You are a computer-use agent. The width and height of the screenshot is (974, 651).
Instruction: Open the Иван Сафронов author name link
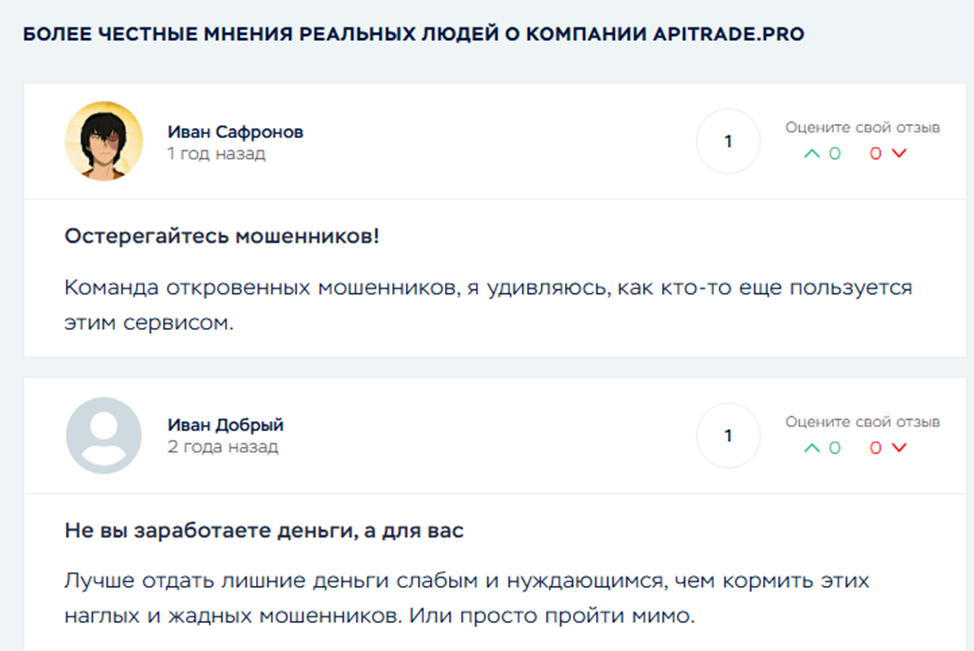coord(235,132)
